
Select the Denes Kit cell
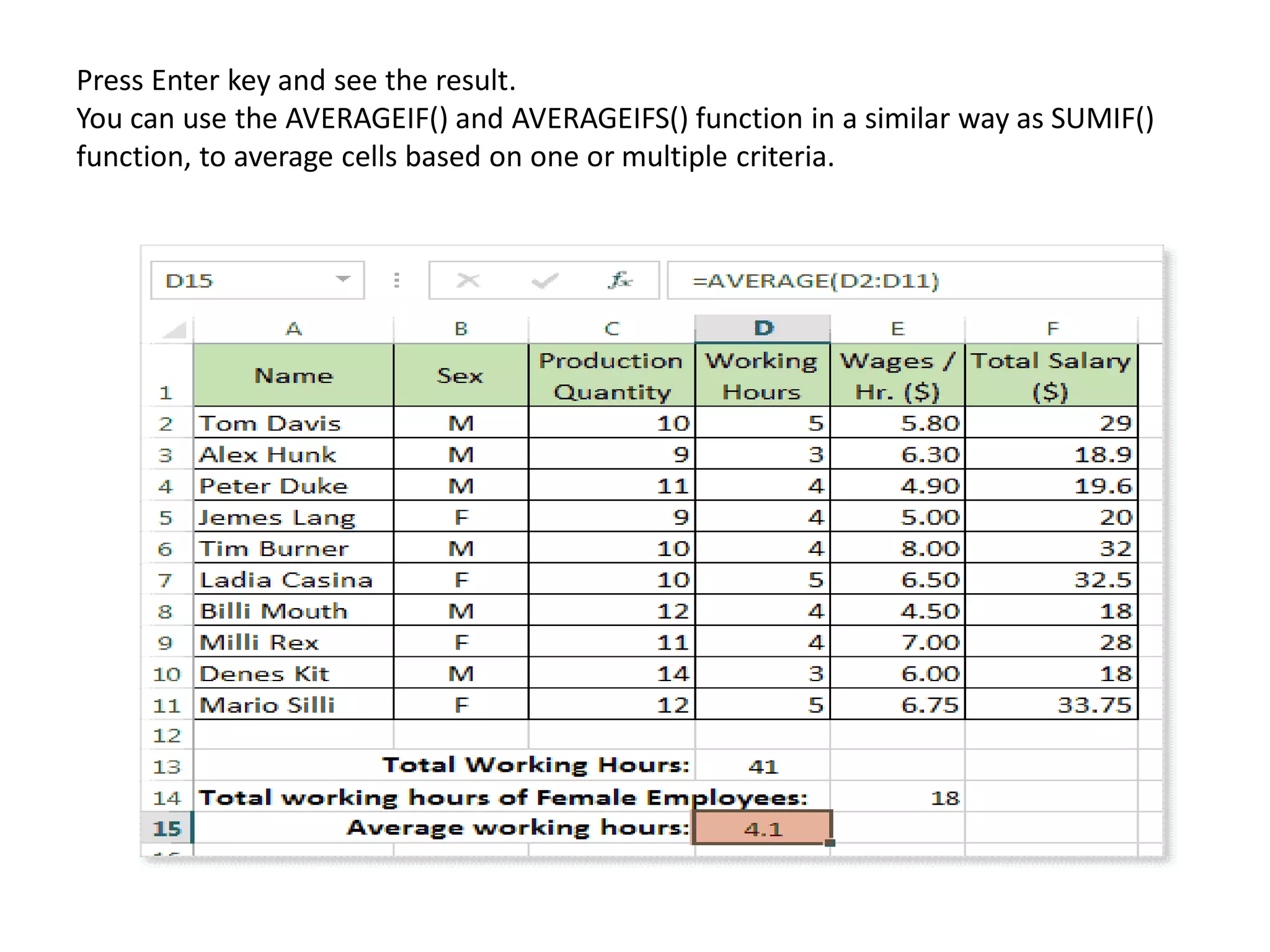tap(293, 673)
